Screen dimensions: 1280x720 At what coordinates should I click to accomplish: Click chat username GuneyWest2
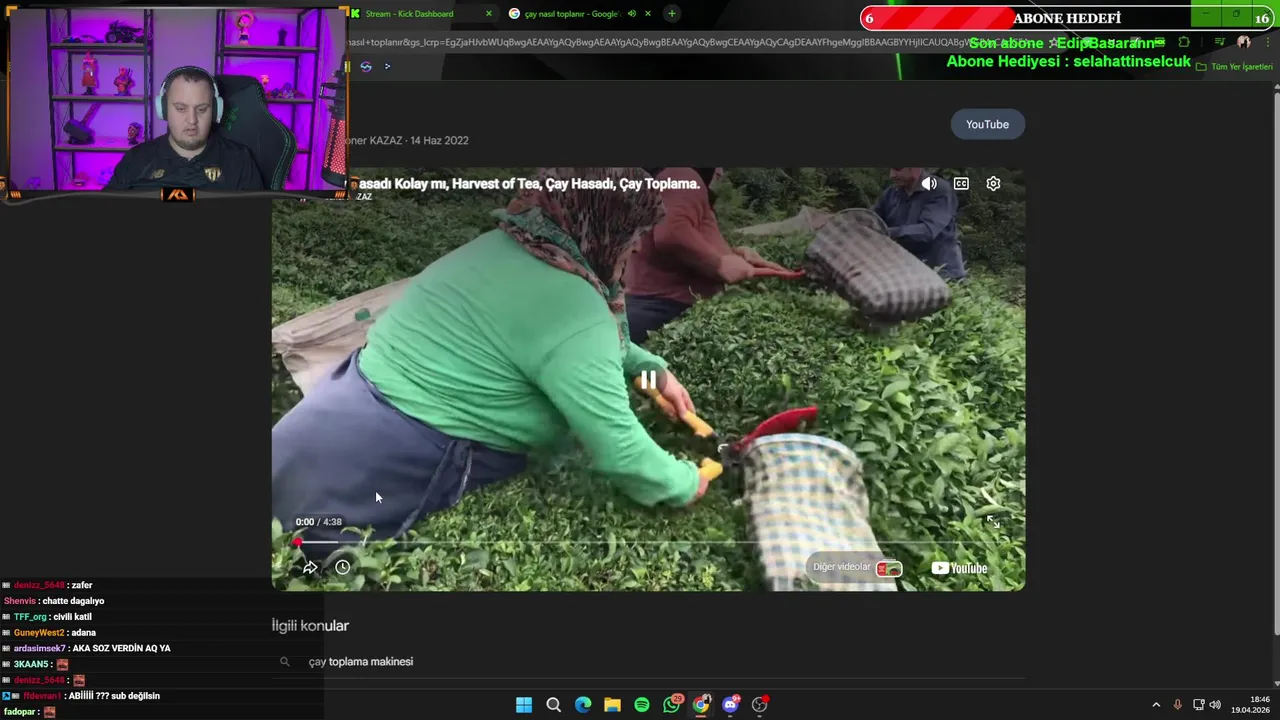coord(39,633)
